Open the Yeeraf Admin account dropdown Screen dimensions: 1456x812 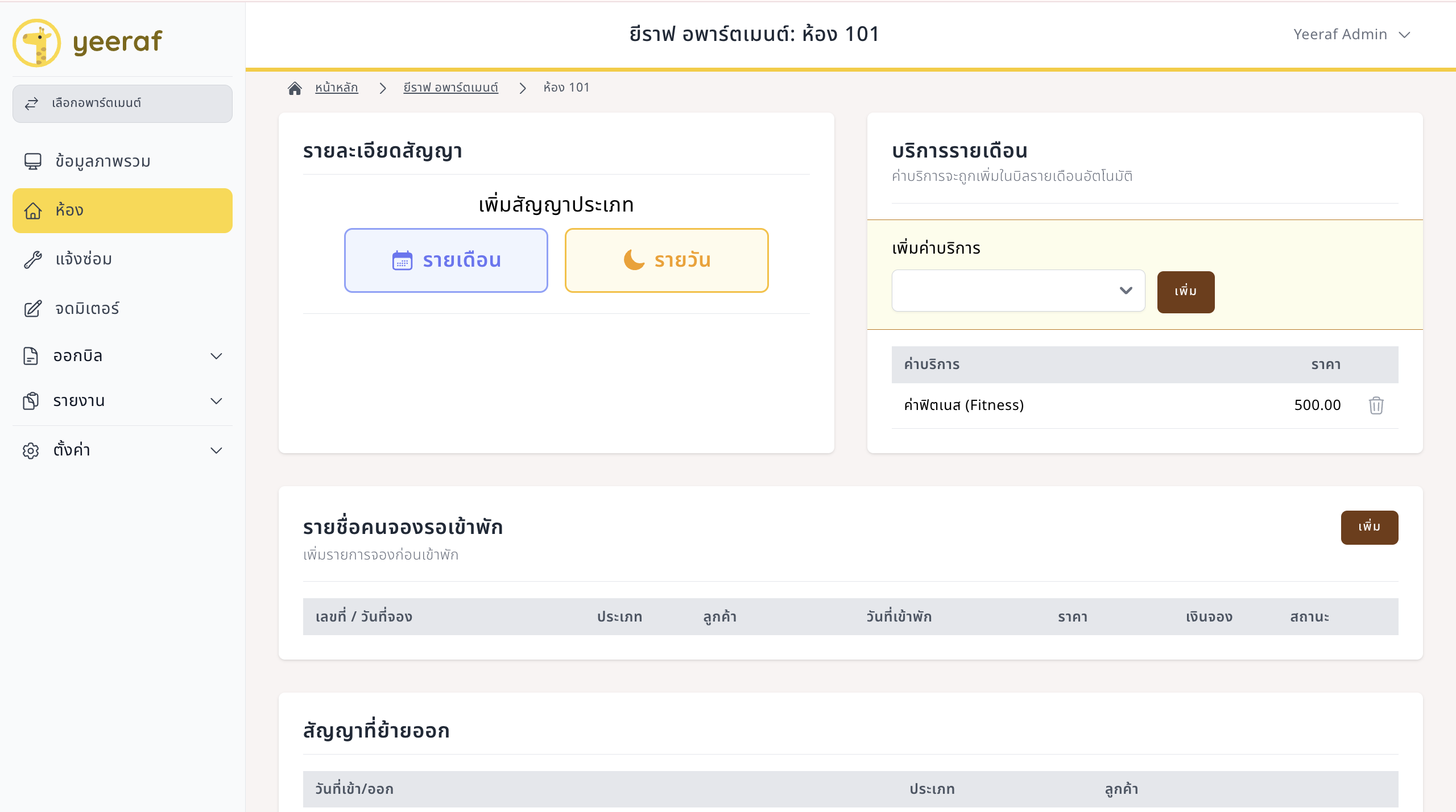[x=1351, y=35]
